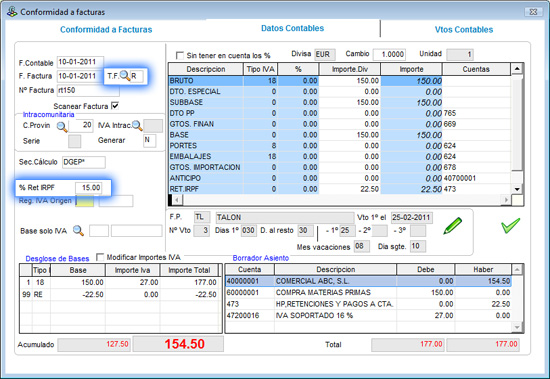The image size is (550, 379).
Task: Click the % Ret IRPF field 15.00
Action: (88, 188)
